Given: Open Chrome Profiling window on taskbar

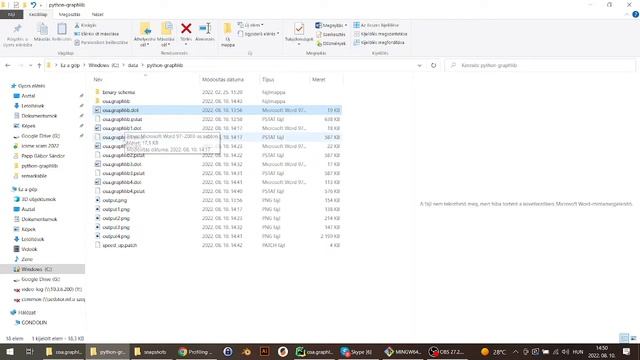Looking at the screenshot, I should 196,351.
